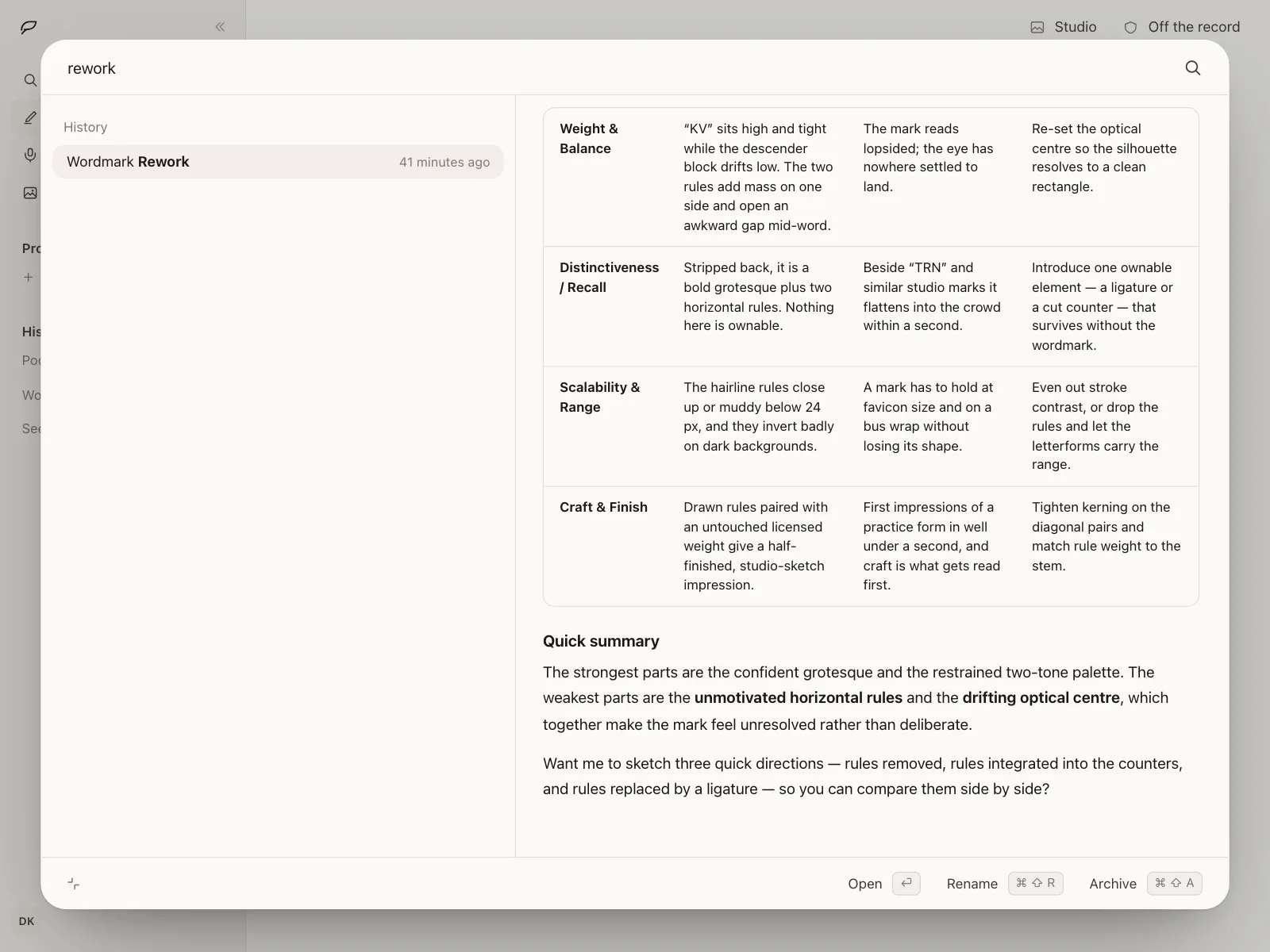This screenshot has height=952, width=1270.
Task: Collapse the sidebar with the double-chevron icon
Action: (220, 27)
